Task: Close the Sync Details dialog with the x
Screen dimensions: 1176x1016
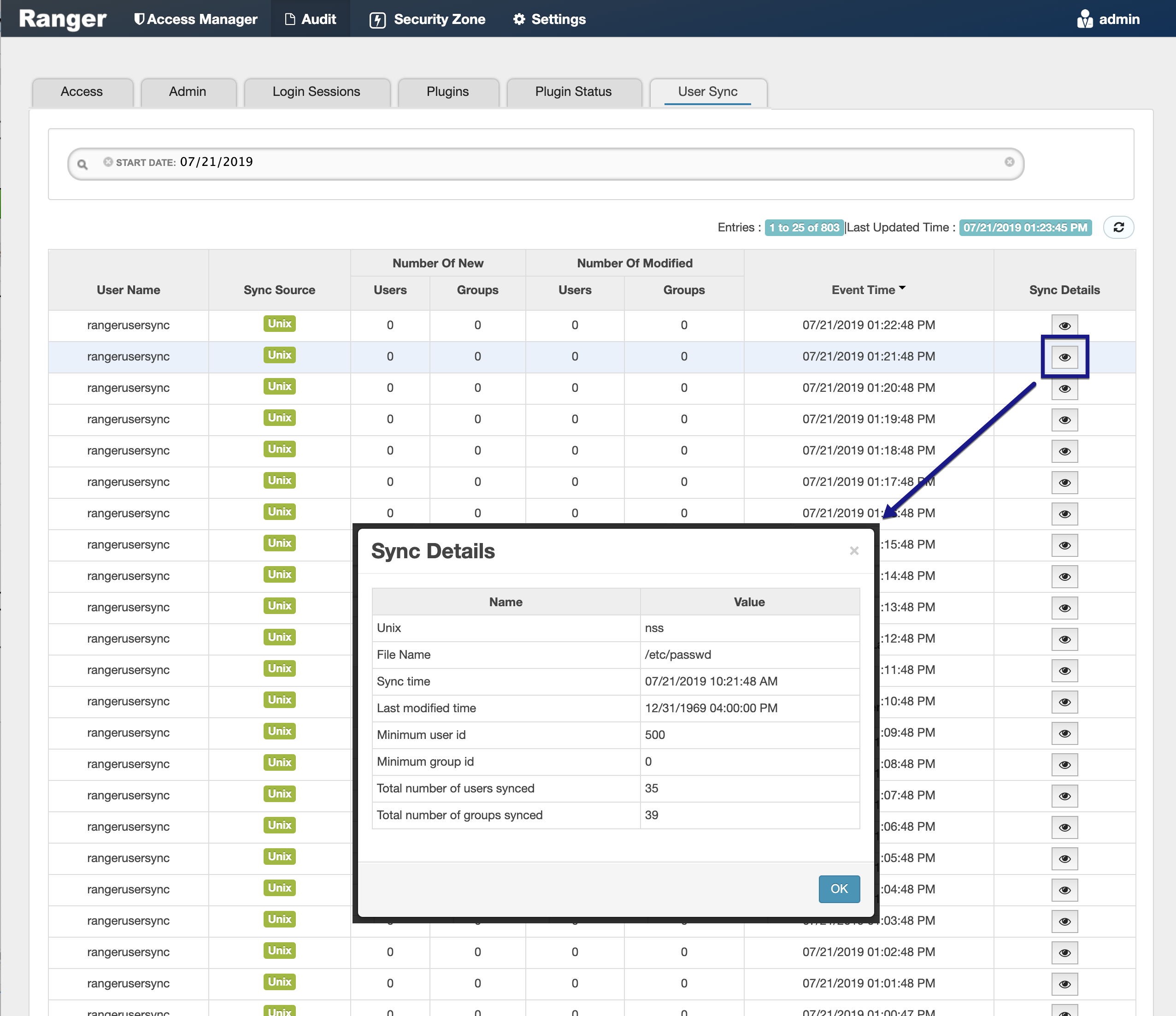Action: click(x=853, y=550)
